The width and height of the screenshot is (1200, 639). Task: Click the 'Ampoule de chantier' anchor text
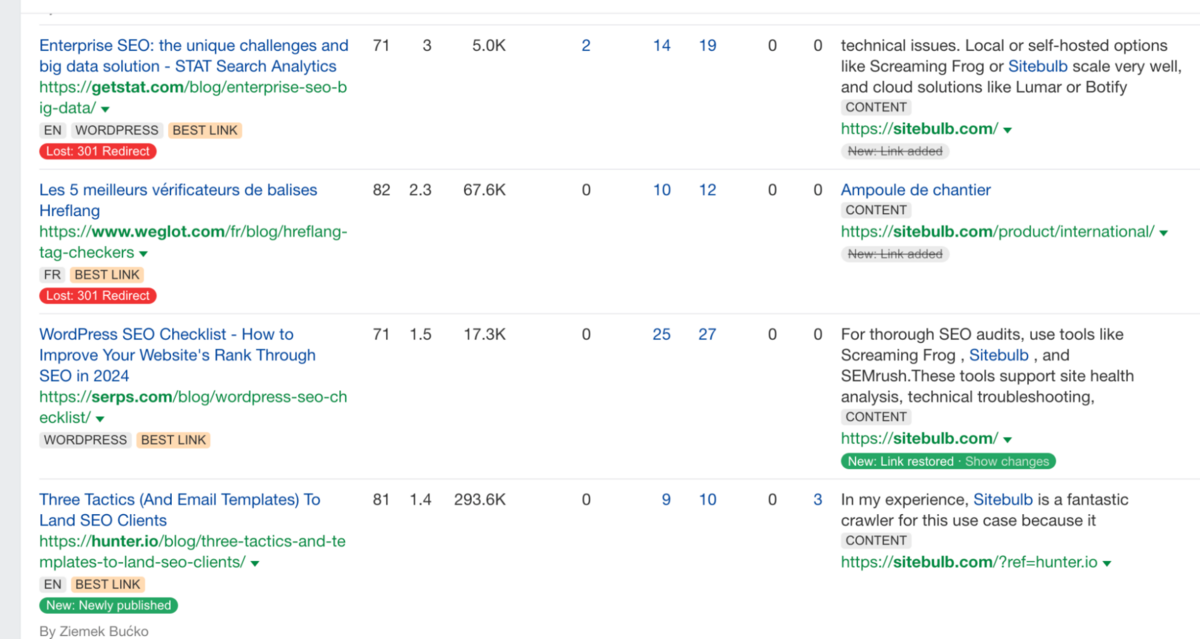point(915,190)
